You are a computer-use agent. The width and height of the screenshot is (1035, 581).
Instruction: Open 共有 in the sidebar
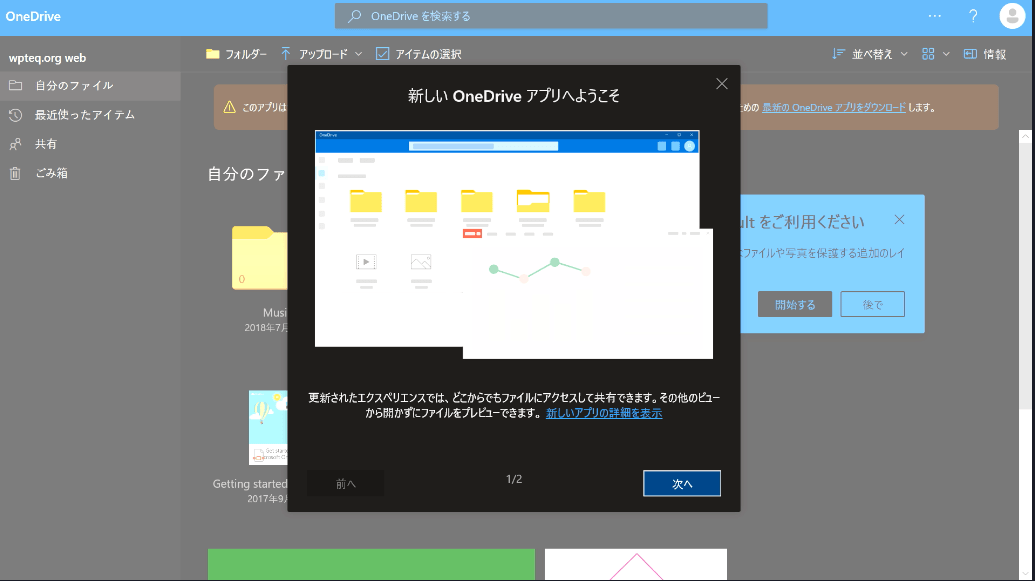[90, 144]
